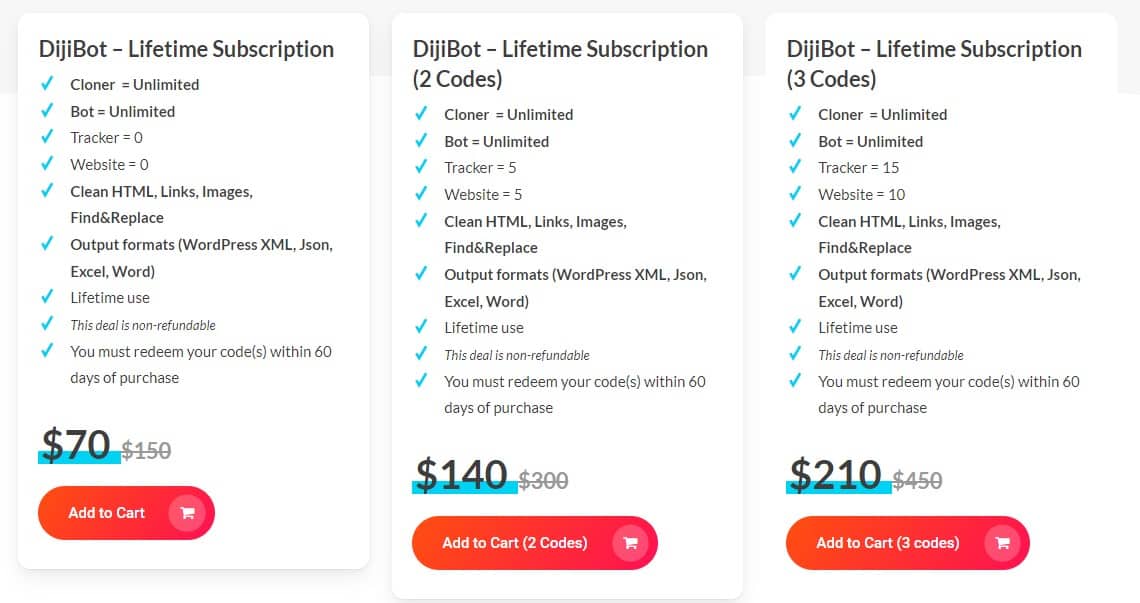Select the 'DijiBot – Lifetime Subscription (2 Codes)' heading
1140x603 pixels.
[559, 62]
